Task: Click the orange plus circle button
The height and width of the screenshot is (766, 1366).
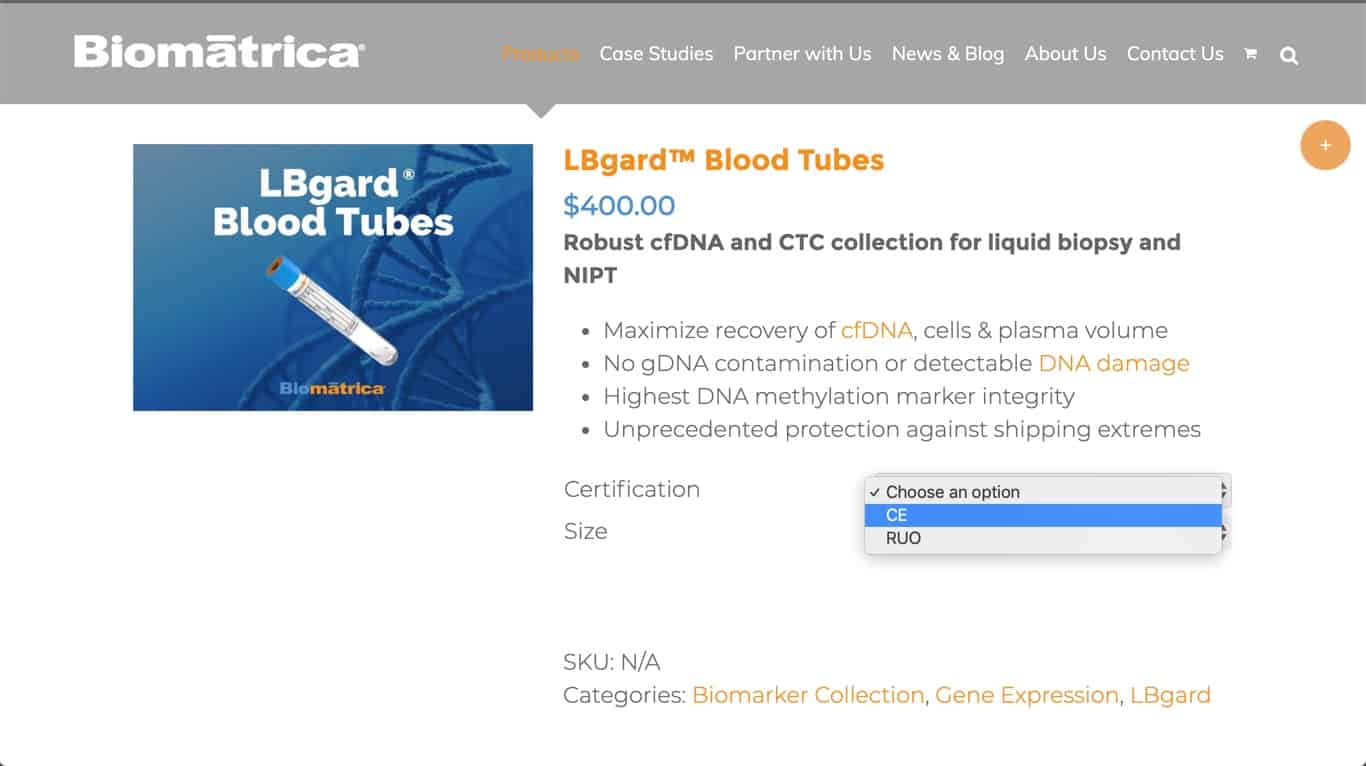Action: pyautogui.click(x=1325, y=145)
